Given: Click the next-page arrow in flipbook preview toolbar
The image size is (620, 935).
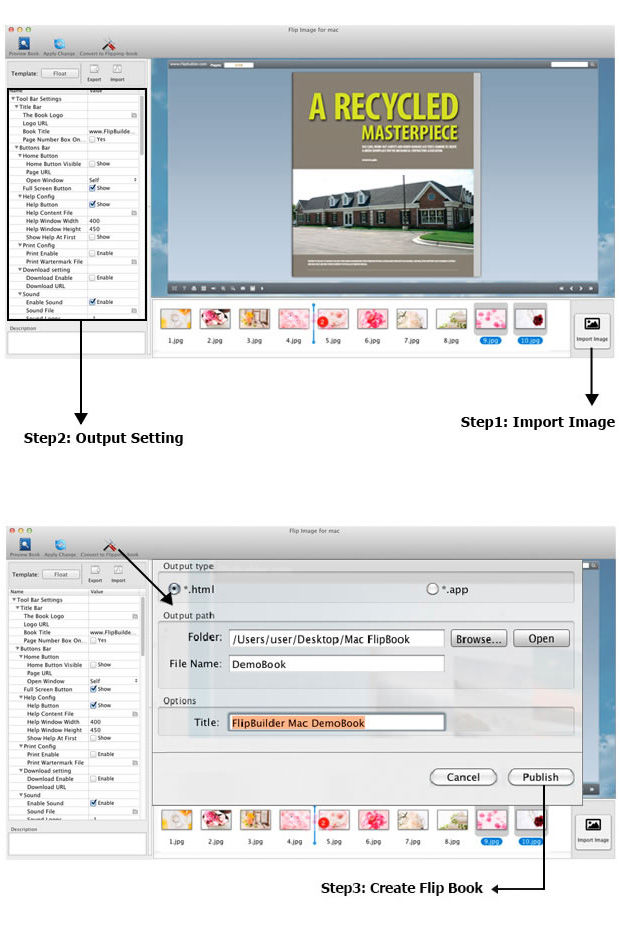Looking at the screenshot, I should [581, 288].
